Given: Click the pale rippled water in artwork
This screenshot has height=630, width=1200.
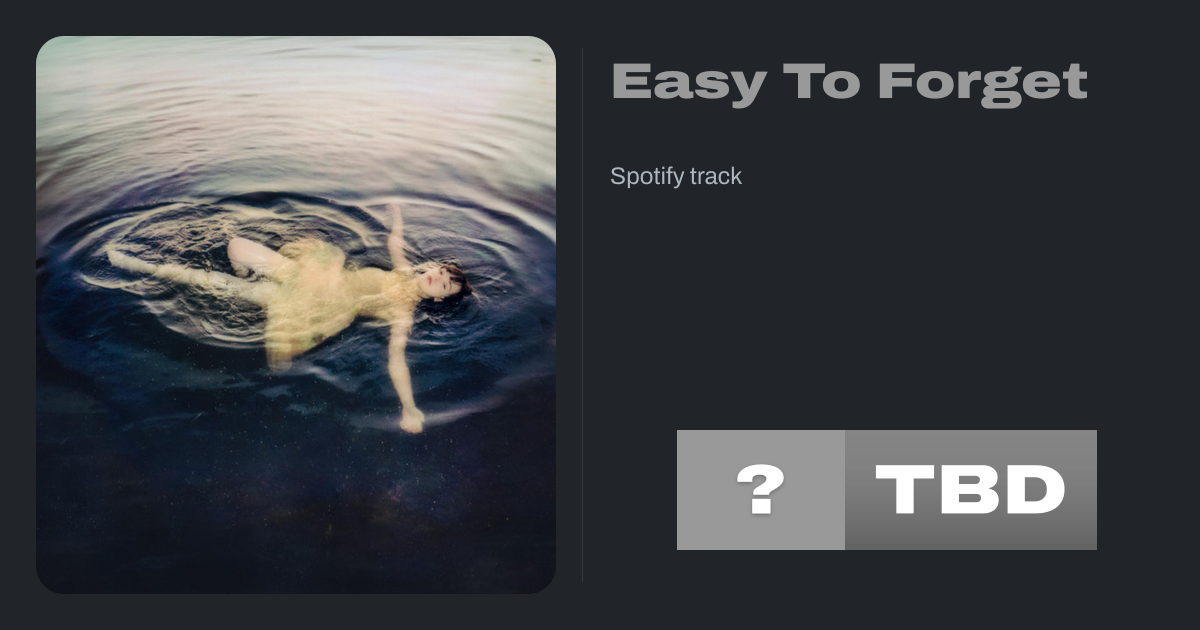Looking at the screenshot, I should coord(296,110).
